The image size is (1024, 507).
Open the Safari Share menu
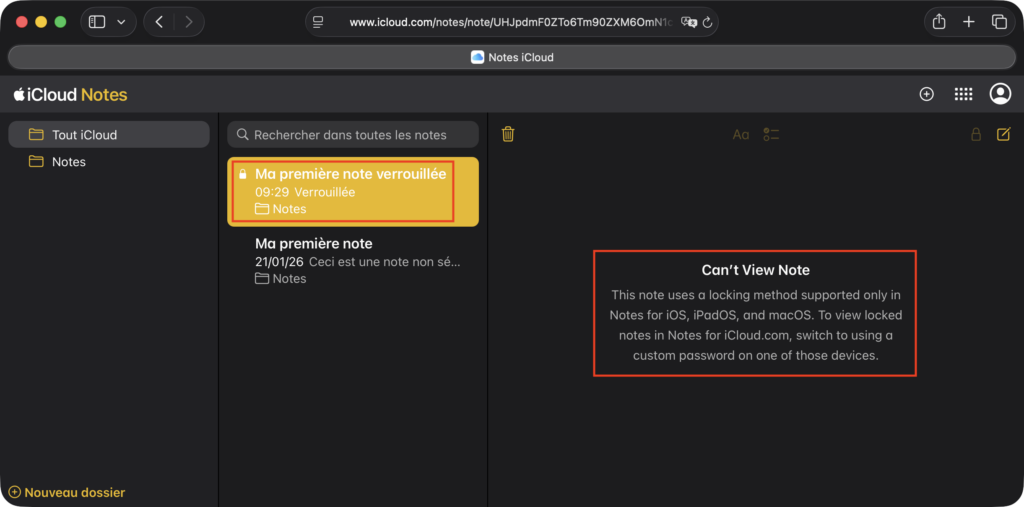(939, 22)
